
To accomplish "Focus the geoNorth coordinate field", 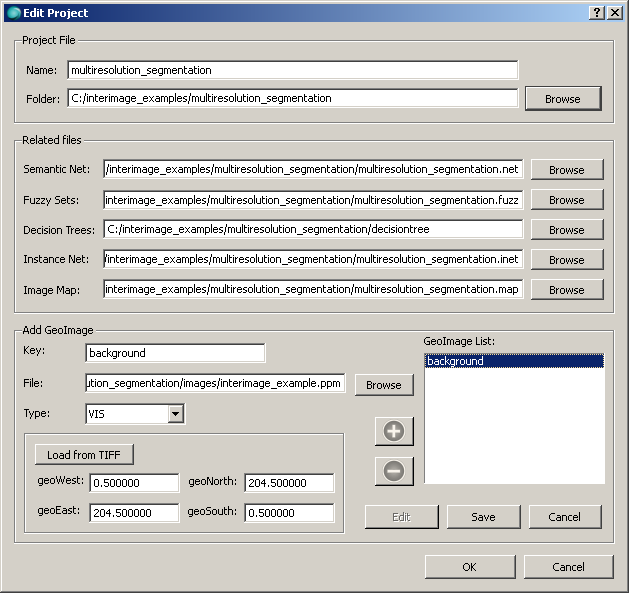I will pyautogui.click(x=288, y=484).
